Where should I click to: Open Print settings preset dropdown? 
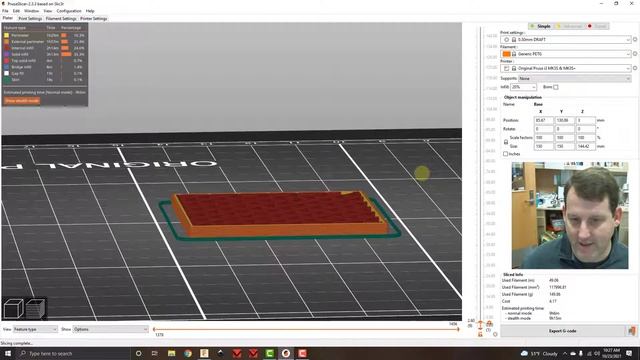pos(566,40)
